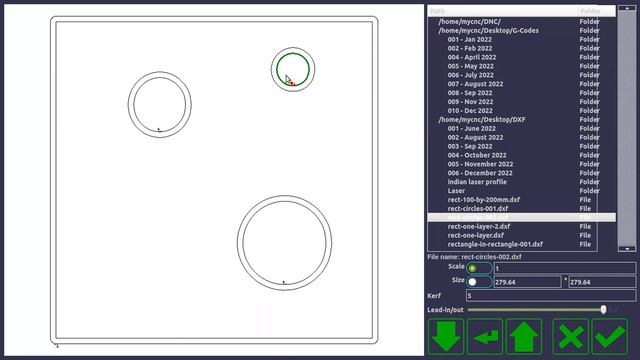The width and height of the screenshot is (640, 360).
Task: Click the green up arrow button
Action: [524, 336]
